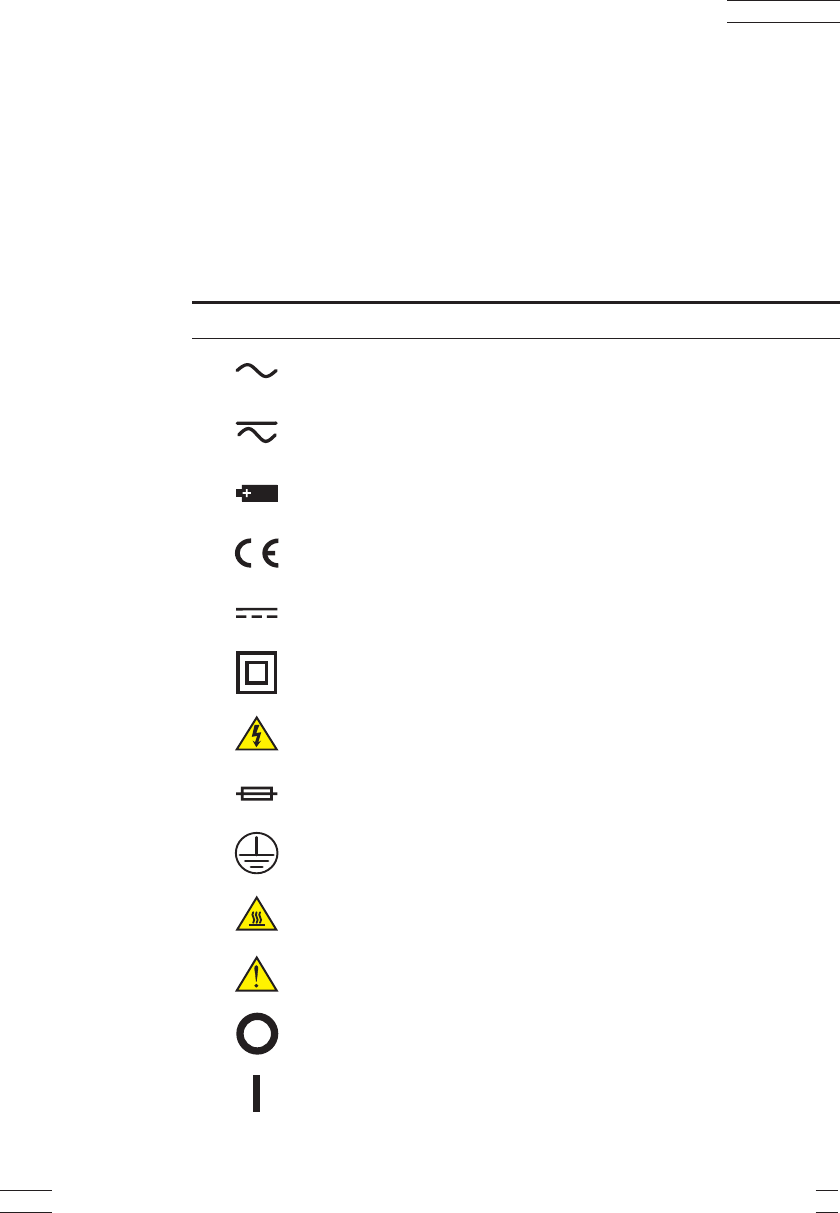
Task: Click the thick rule above the table
Action: pyautogui.click(x=515, y=301)
